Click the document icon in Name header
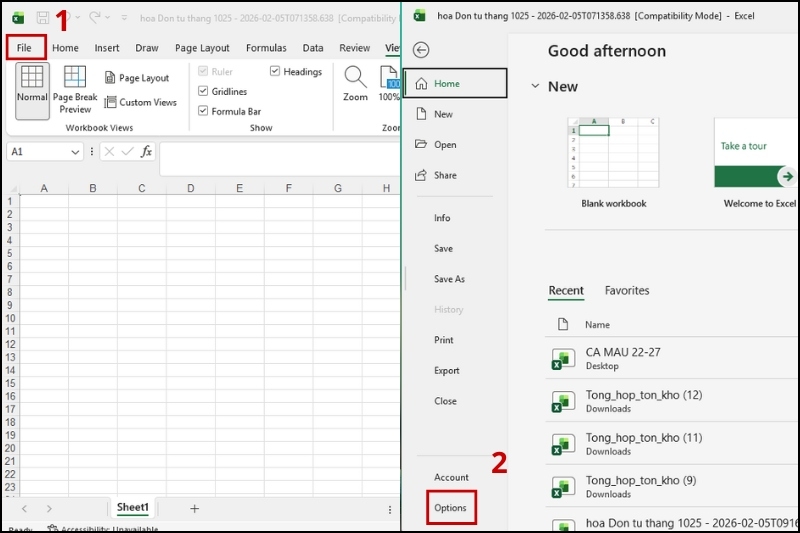Screen dimensions: 800x533 pyautogui.click(x=563, y=324)
